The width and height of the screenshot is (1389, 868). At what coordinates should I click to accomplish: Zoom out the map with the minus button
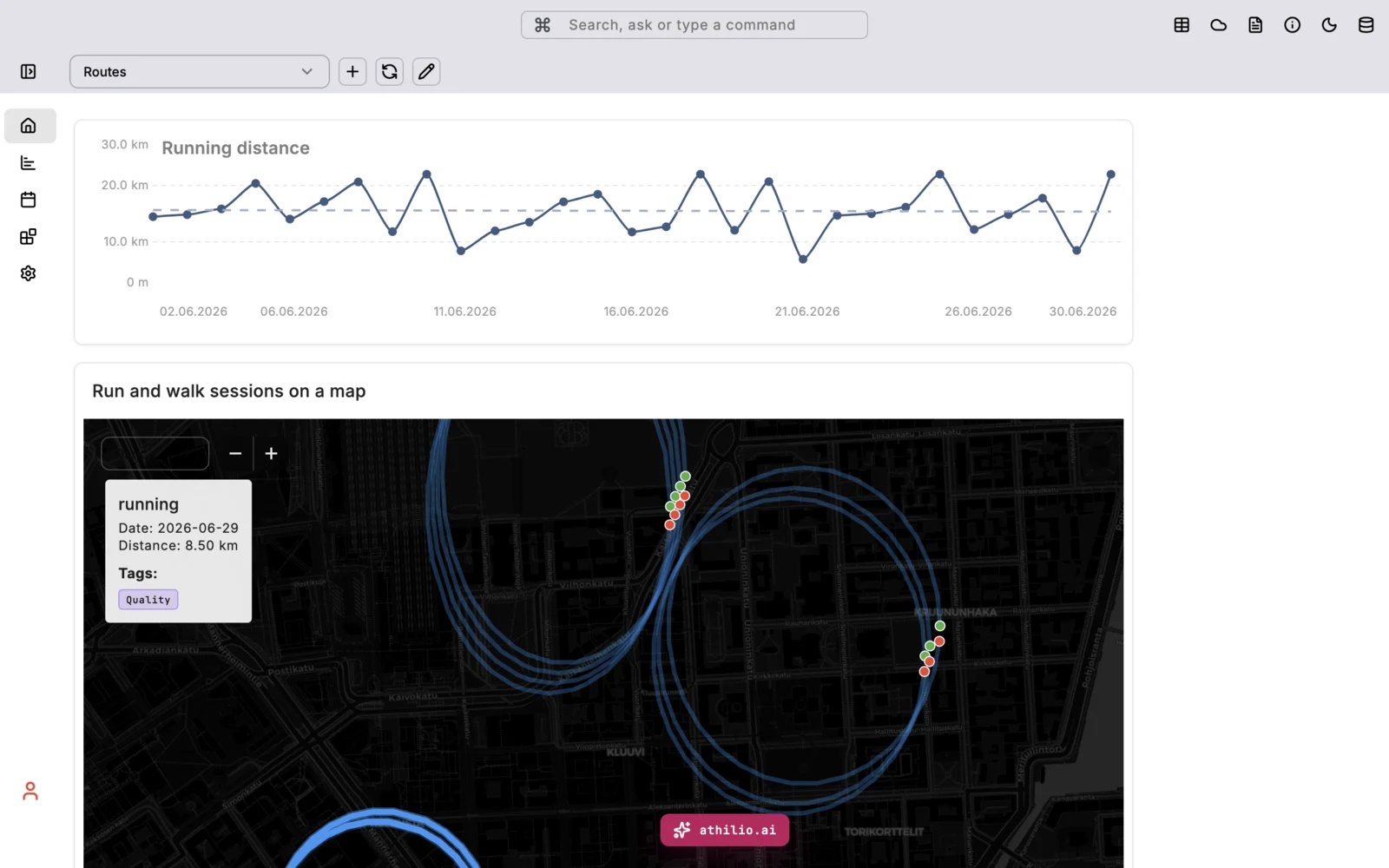(235, 453)
